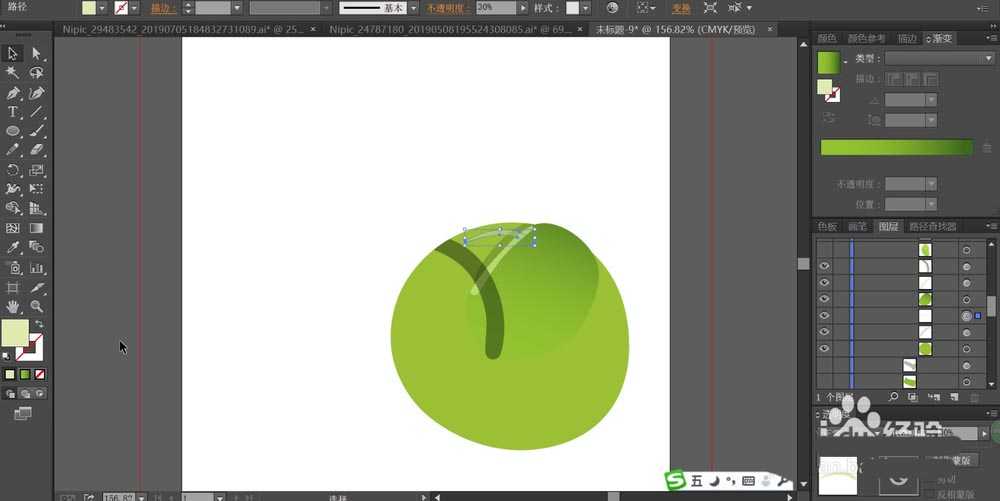
Task: Select the Direct Selection tool
Action: (x=37, y=53)
